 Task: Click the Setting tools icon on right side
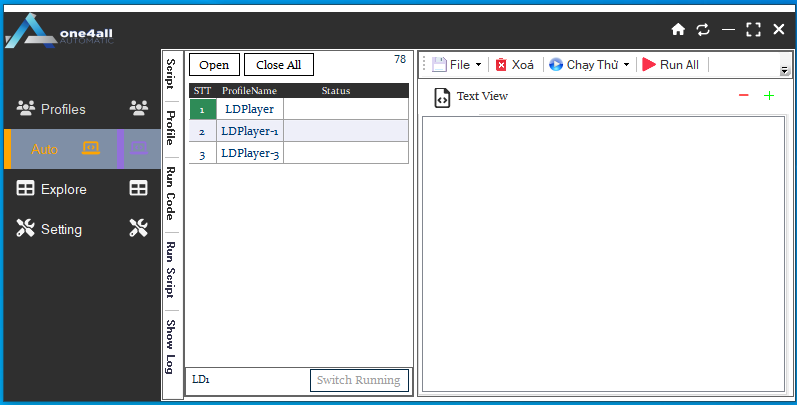139,229
